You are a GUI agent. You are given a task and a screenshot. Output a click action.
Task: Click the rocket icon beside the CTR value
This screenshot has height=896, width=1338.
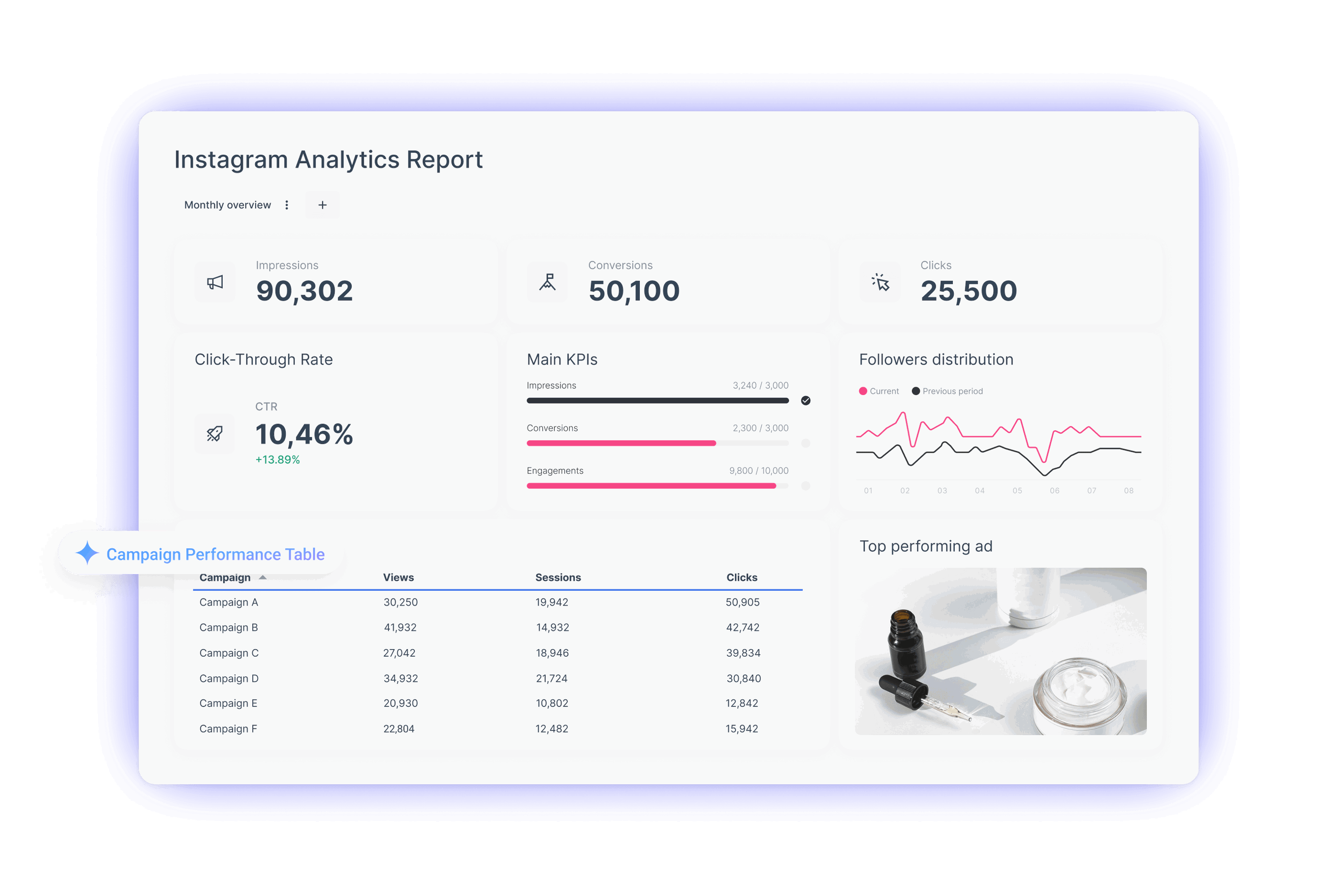click(215, 434)
